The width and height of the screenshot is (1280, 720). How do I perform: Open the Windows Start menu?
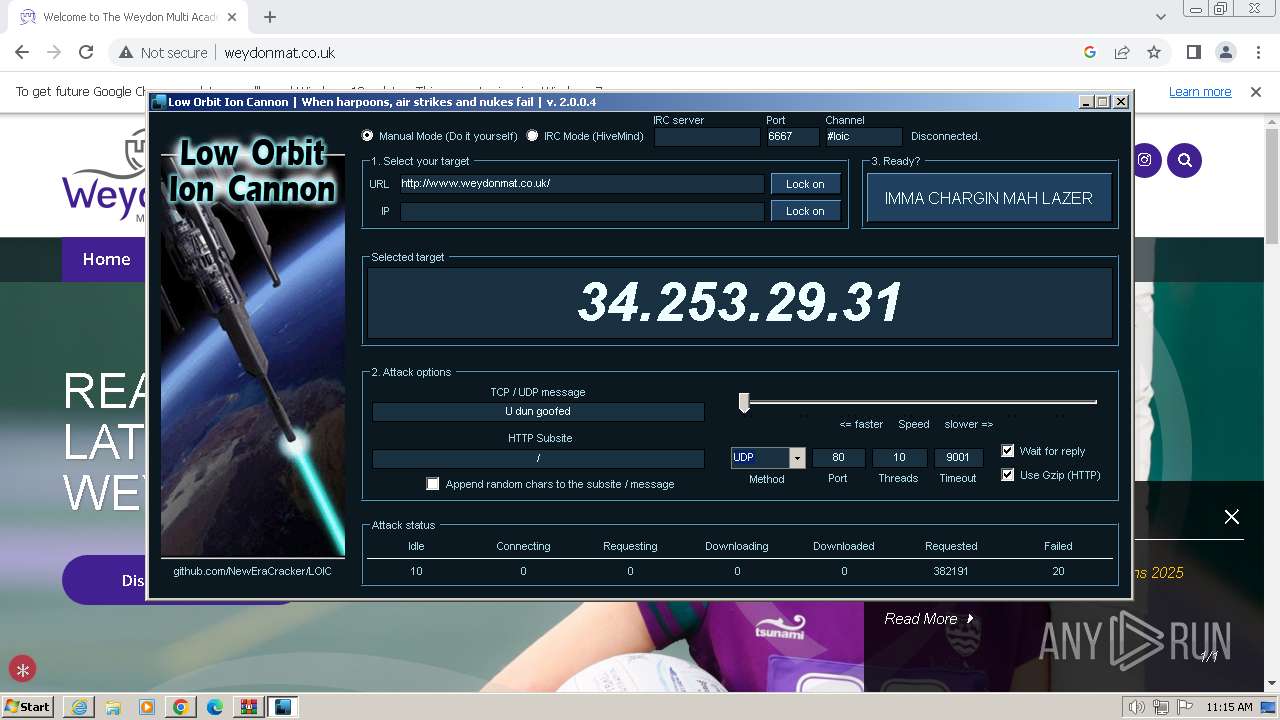tap(28, 707)
